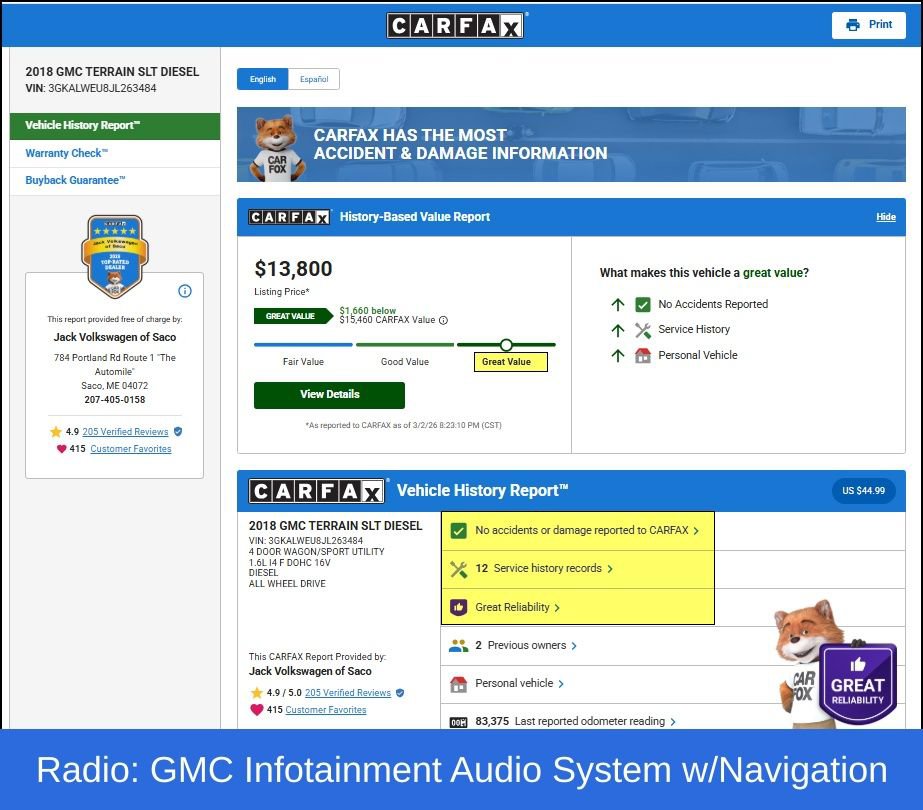Viewport: 923px width, 810px height.
Task: Click the value slider marker at Great Value
Action: pos(506,345)
